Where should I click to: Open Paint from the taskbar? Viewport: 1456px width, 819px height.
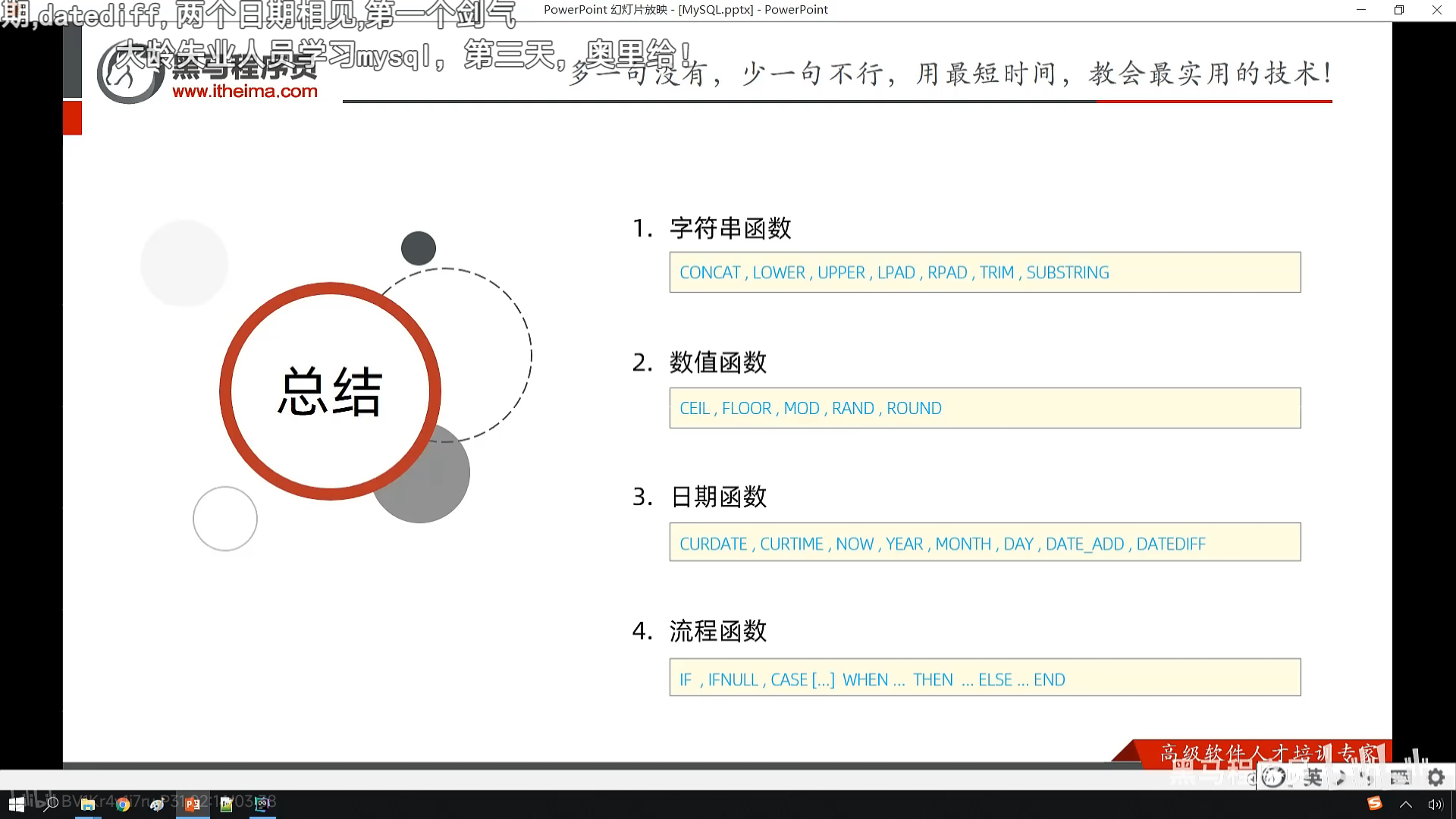157,803
